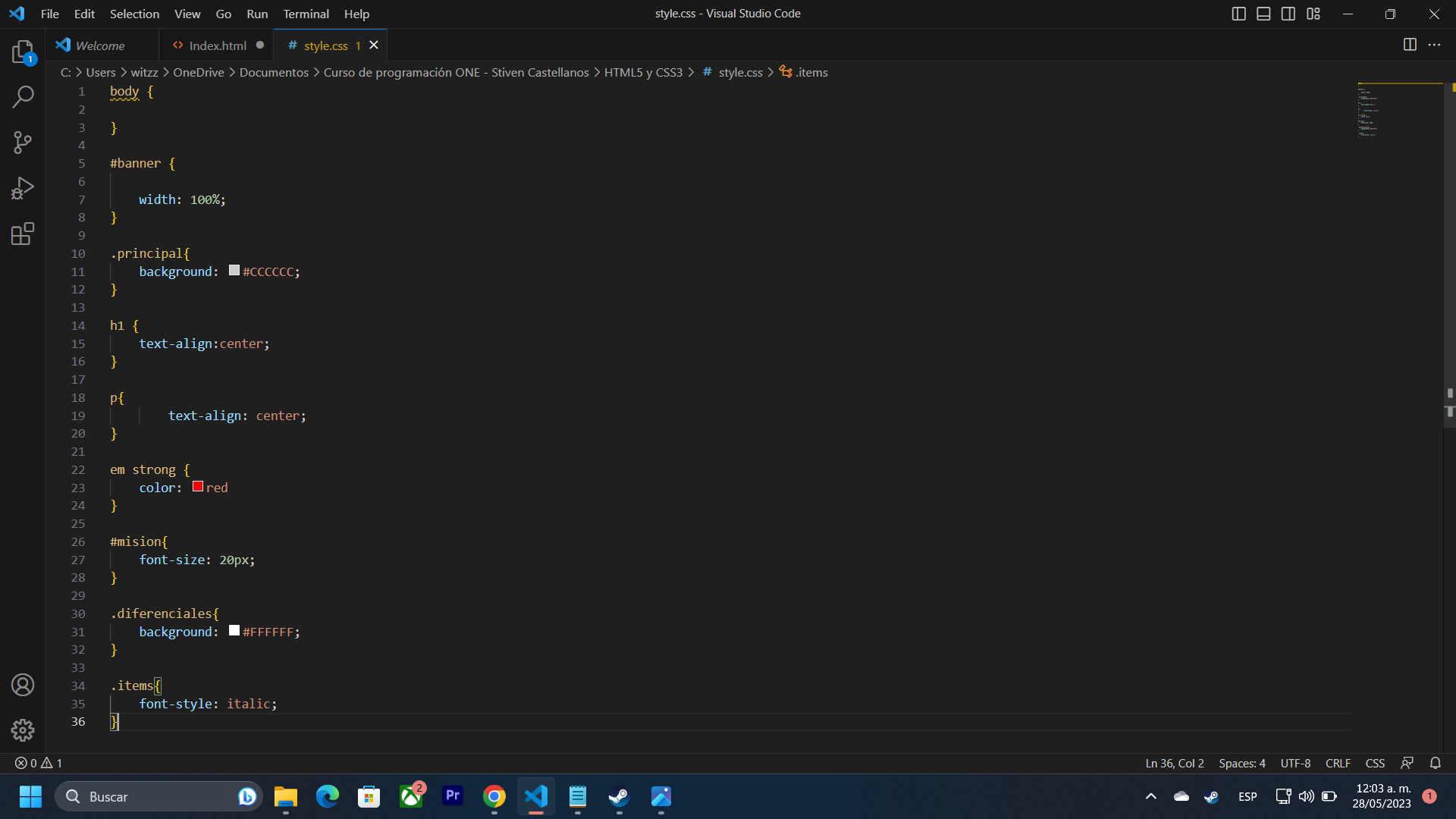Open color picker for #FFFFFF swatch
Viewport: 1456px width, 819px height.
[234, 631]
